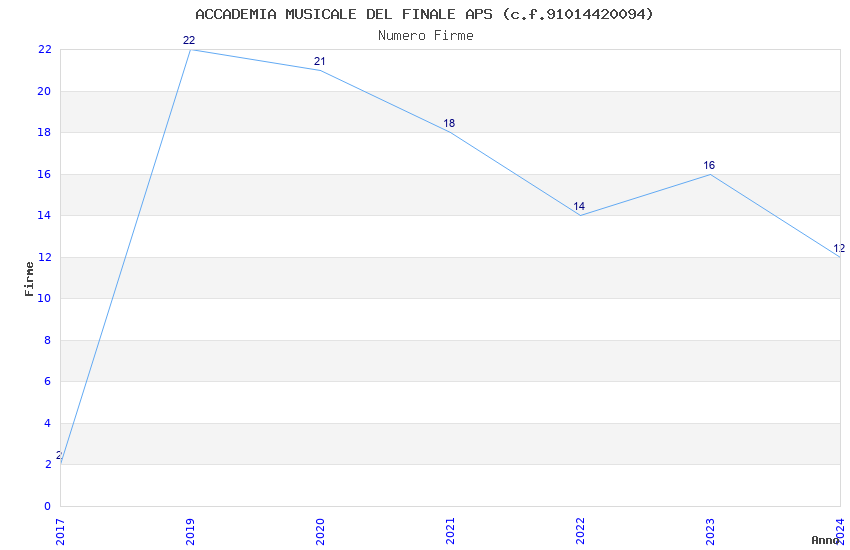Click y-axis tick label 10
Image resolution: width=850 pixels, height=550 pixels.
click(x=44, y=299)
